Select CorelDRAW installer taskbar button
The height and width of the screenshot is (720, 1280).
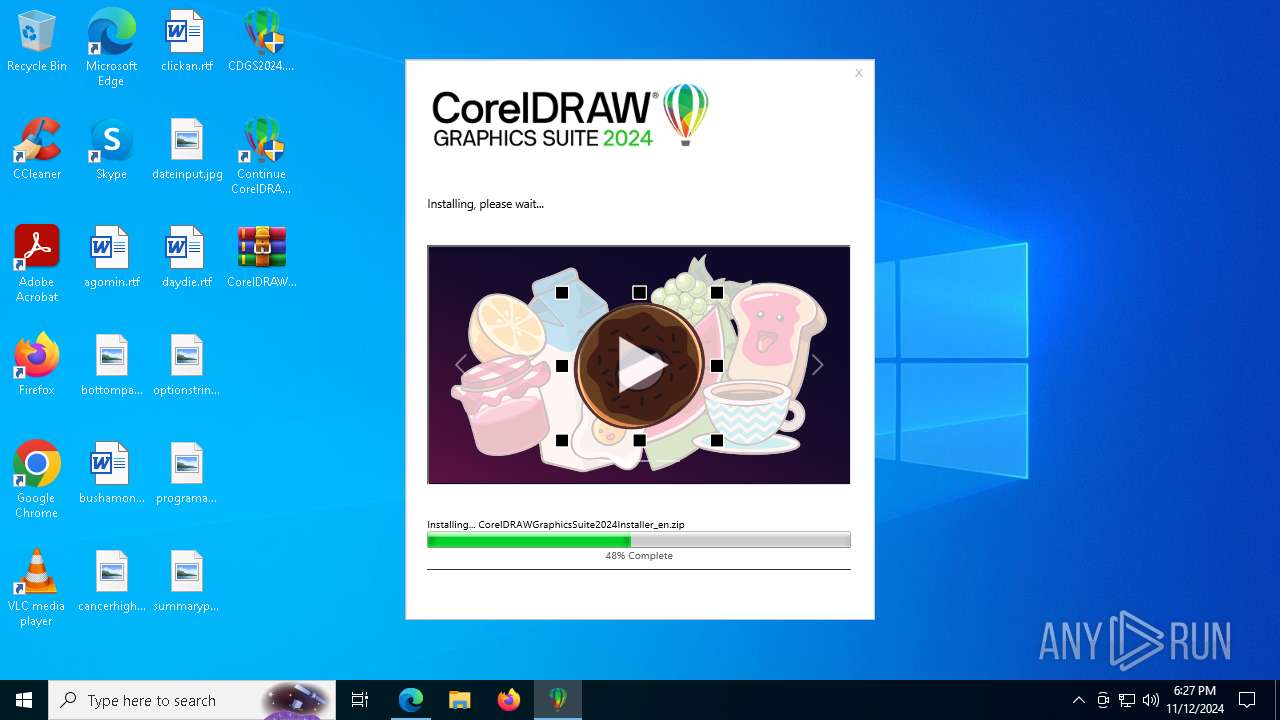click(x=558, y=700)
